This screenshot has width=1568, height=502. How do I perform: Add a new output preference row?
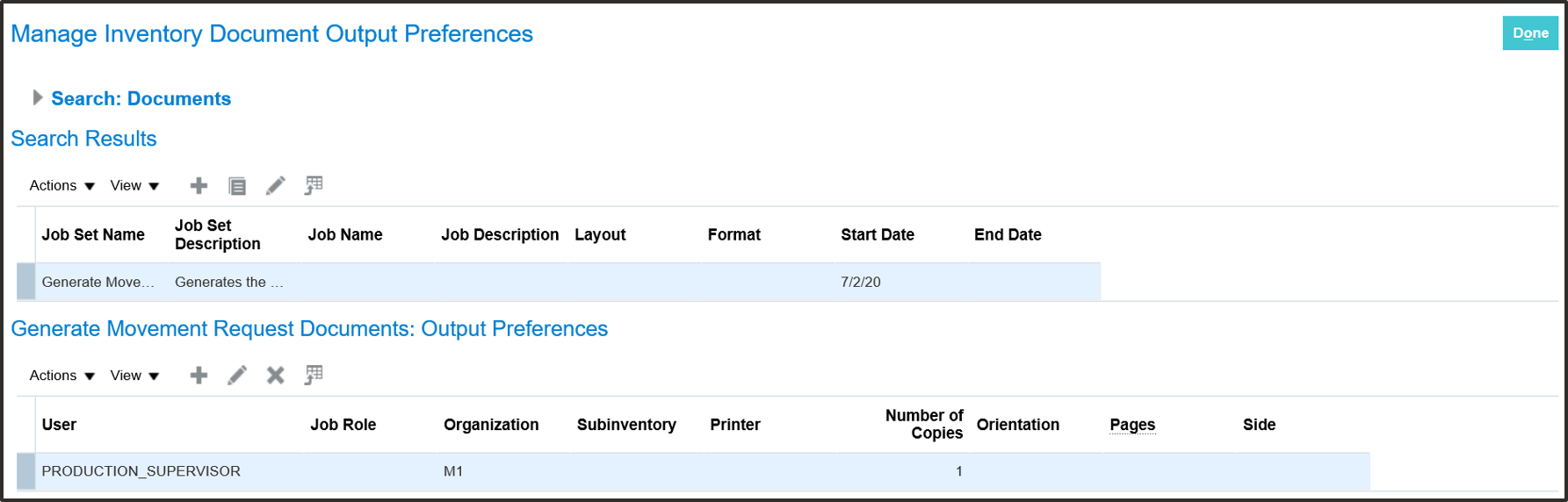click(x=199, y=376)
